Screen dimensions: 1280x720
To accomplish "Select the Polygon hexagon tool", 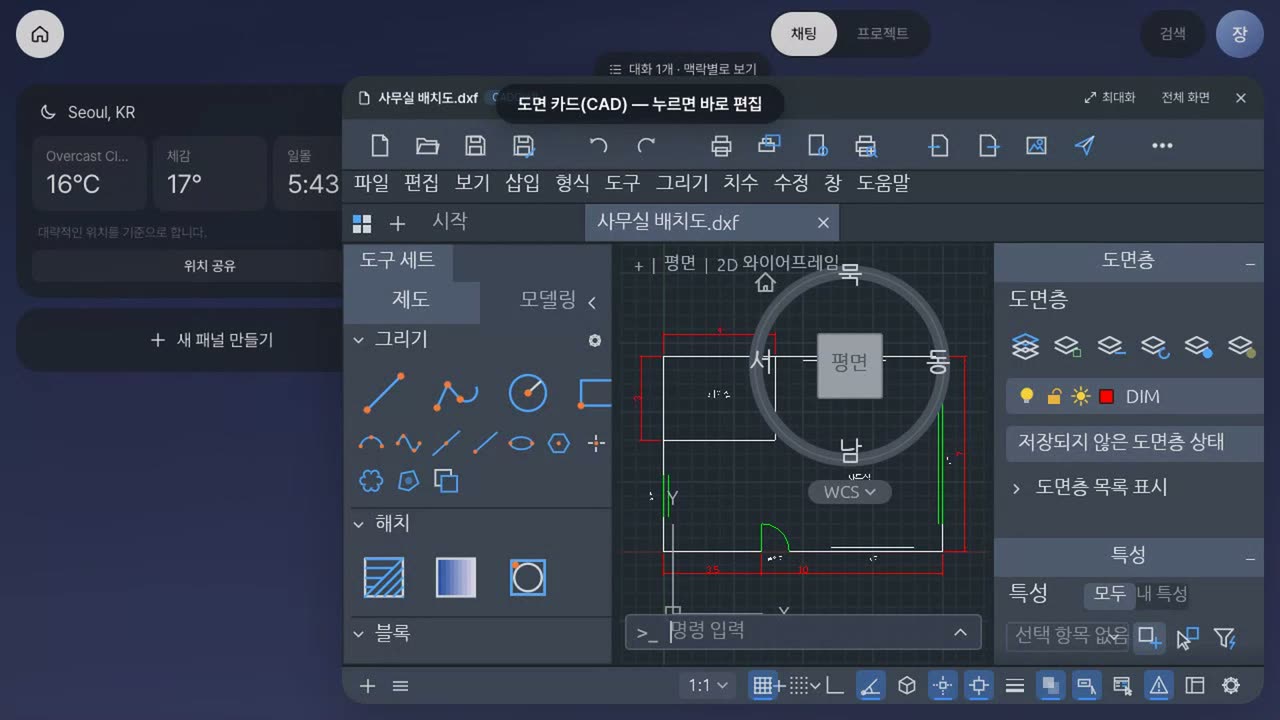I will 559,442.
